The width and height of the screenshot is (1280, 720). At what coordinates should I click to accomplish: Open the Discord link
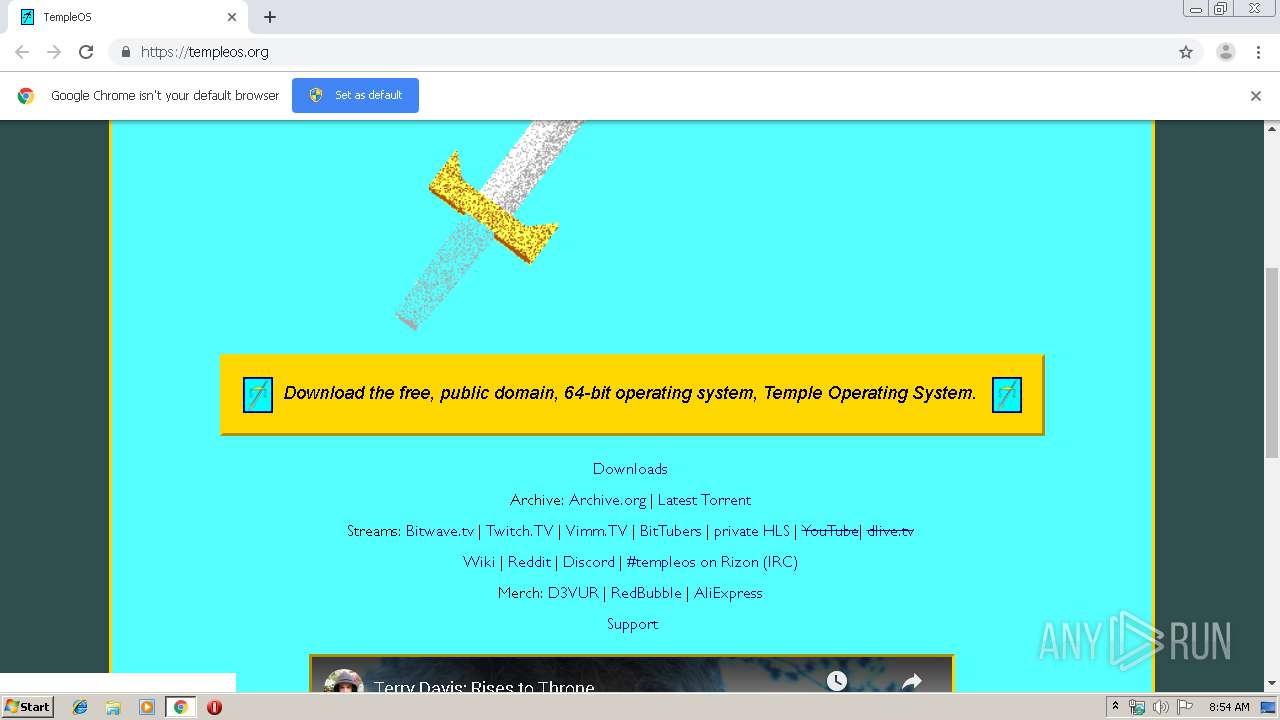tap(589, 562)
